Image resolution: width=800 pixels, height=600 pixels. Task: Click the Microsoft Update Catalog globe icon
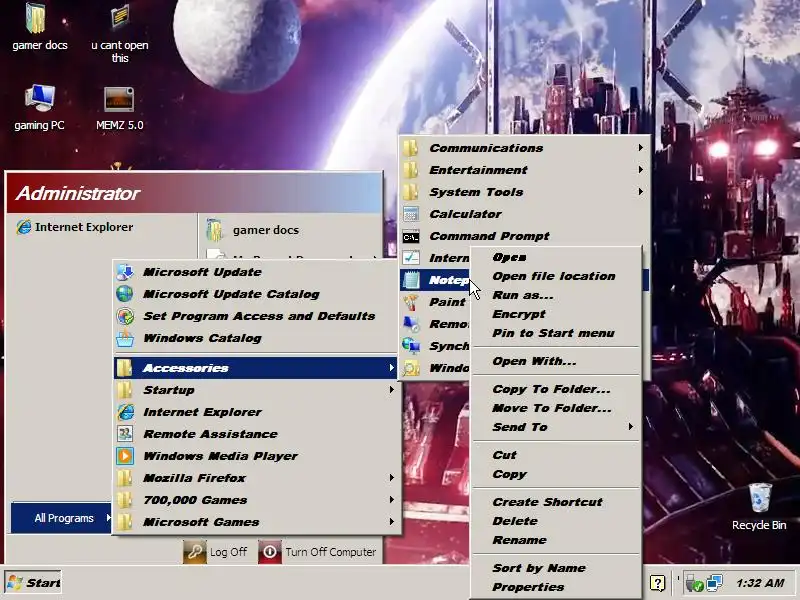(x=124, y=294)
